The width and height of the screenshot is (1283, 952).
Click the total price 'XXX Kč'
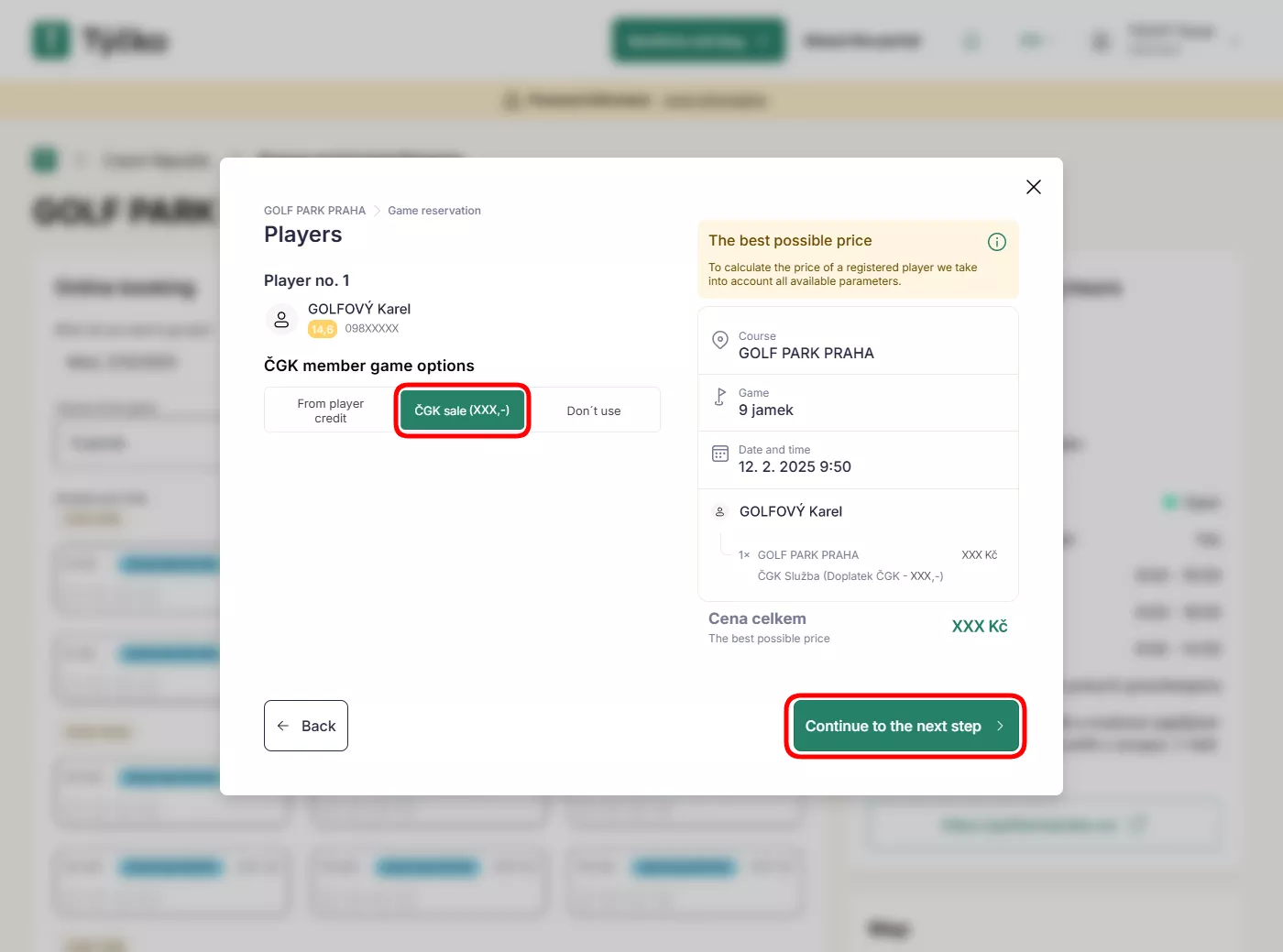980,627
